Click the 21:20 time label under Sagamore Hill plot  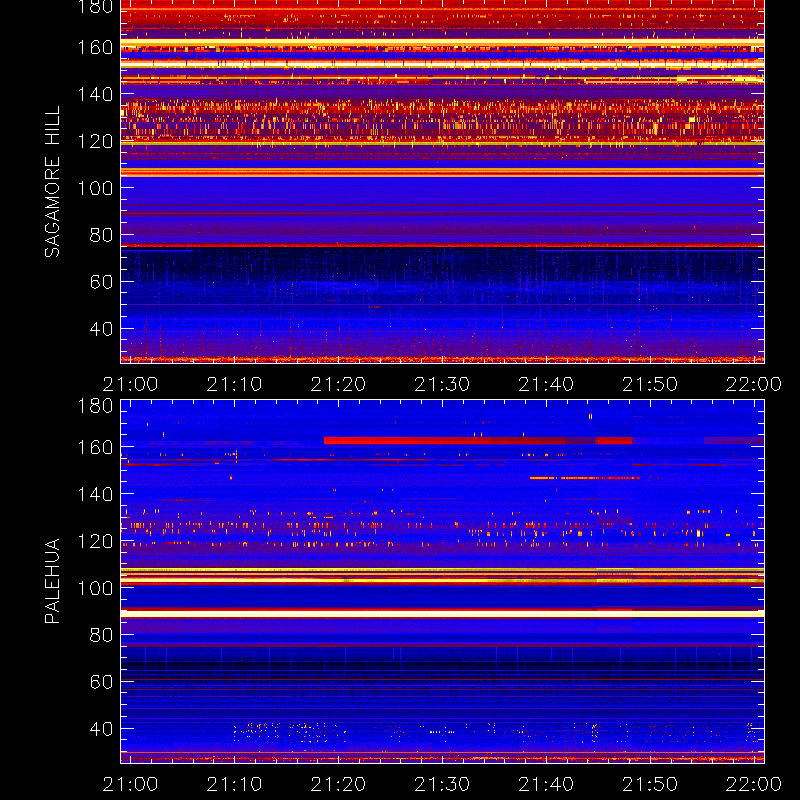338,384
